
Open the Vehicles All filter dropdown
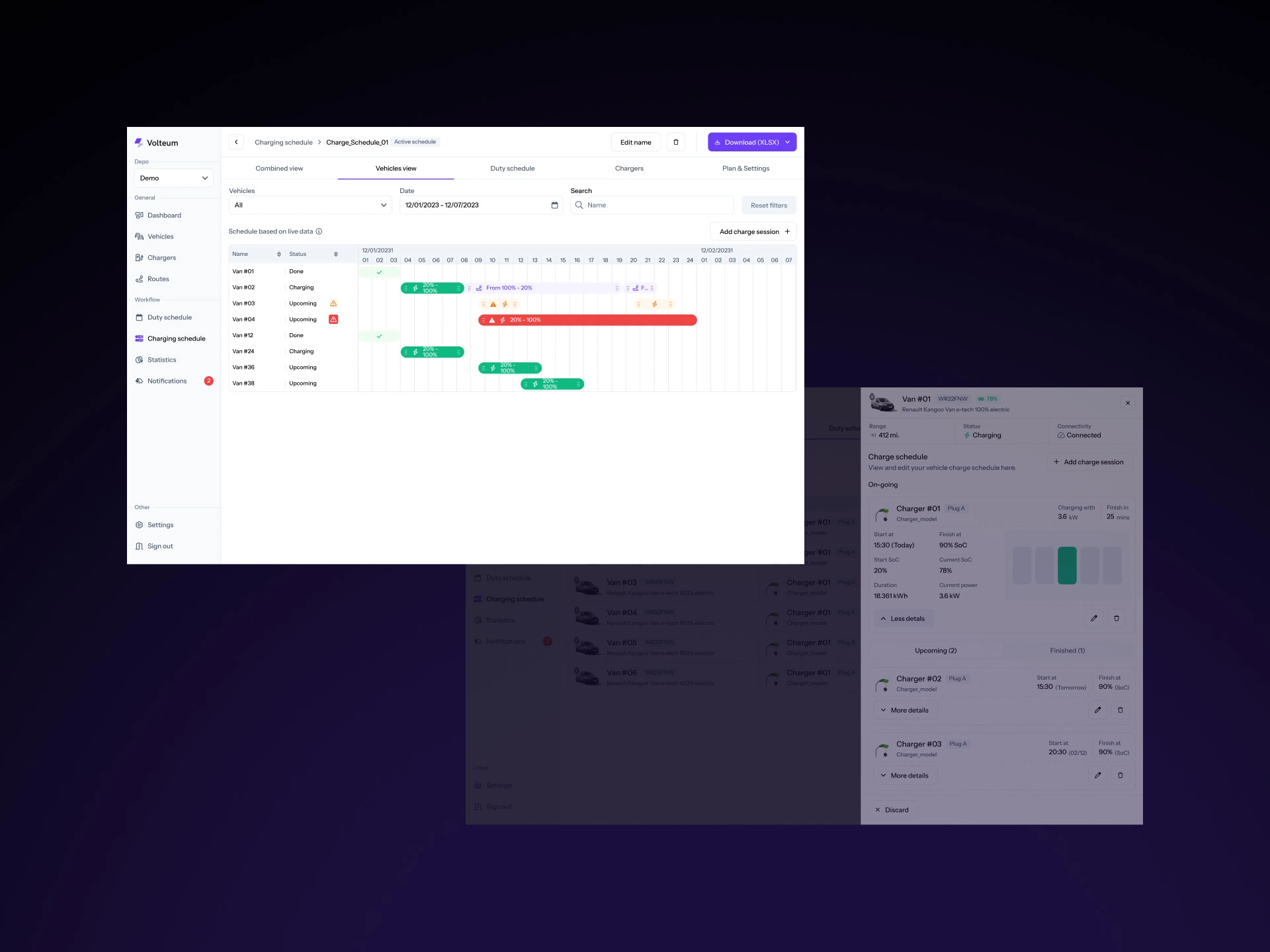[310, 205]
